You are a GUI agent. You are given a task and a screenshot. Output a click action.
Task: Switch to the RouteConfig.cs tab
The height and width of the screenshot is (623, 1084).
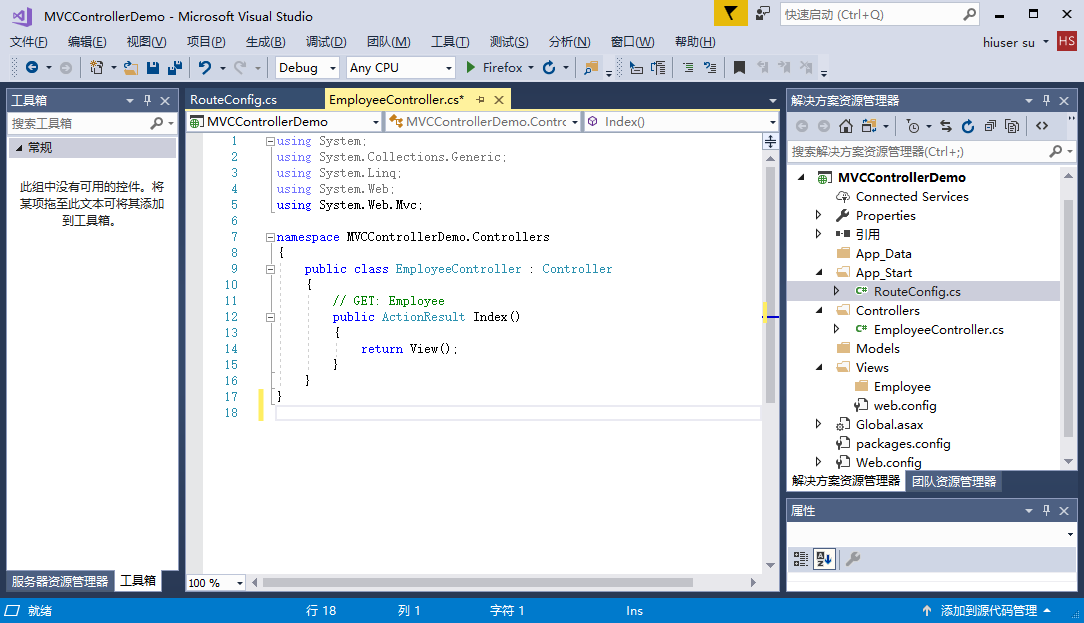(x=234, y=100)
